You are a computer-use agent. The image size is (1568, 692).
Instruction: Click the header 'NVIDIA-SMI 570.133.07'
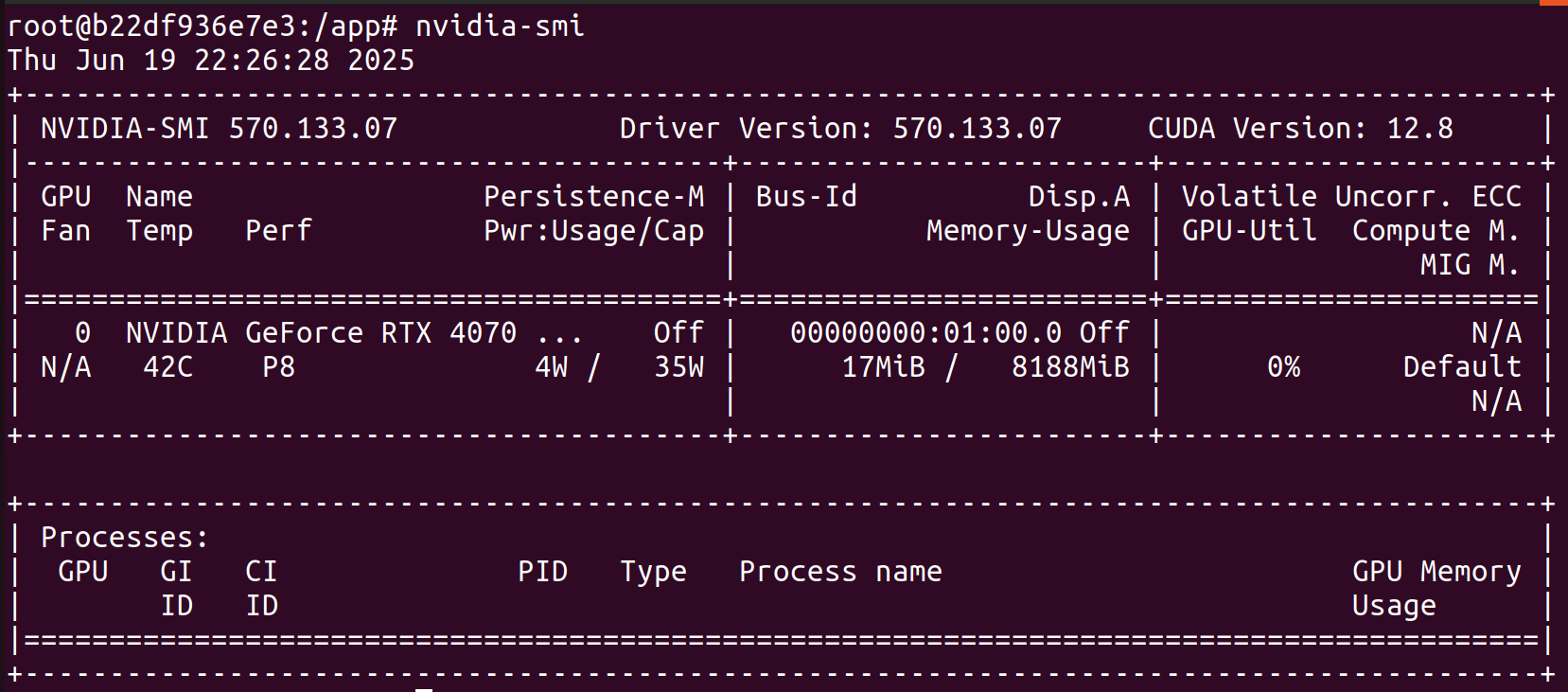[x=219, y=128]
